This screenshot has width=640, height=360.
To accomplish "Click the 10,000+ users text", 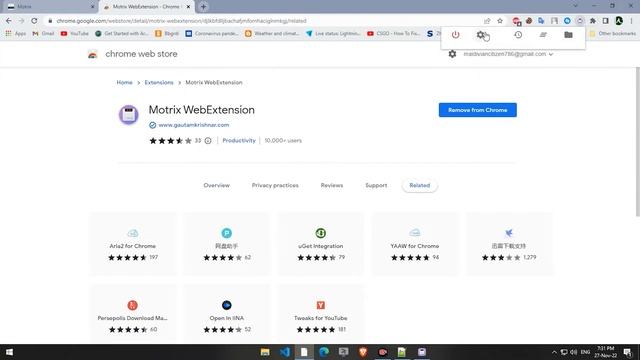I will tap(283, 140).
